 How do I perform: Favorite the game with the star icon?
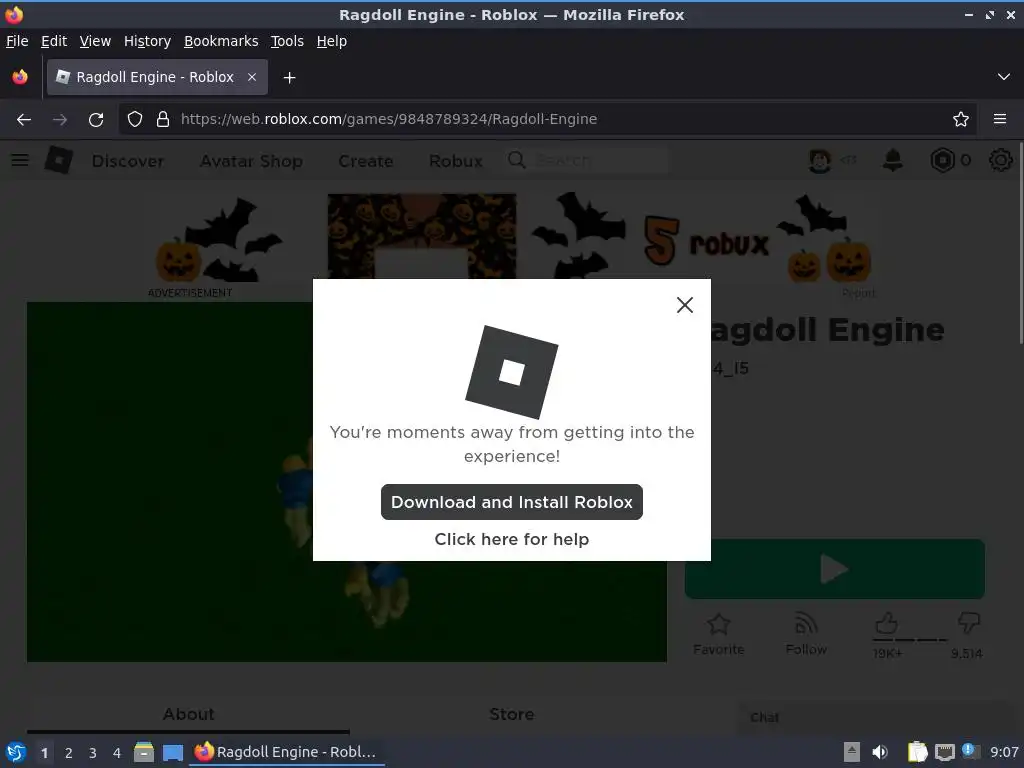coord(718,625)
